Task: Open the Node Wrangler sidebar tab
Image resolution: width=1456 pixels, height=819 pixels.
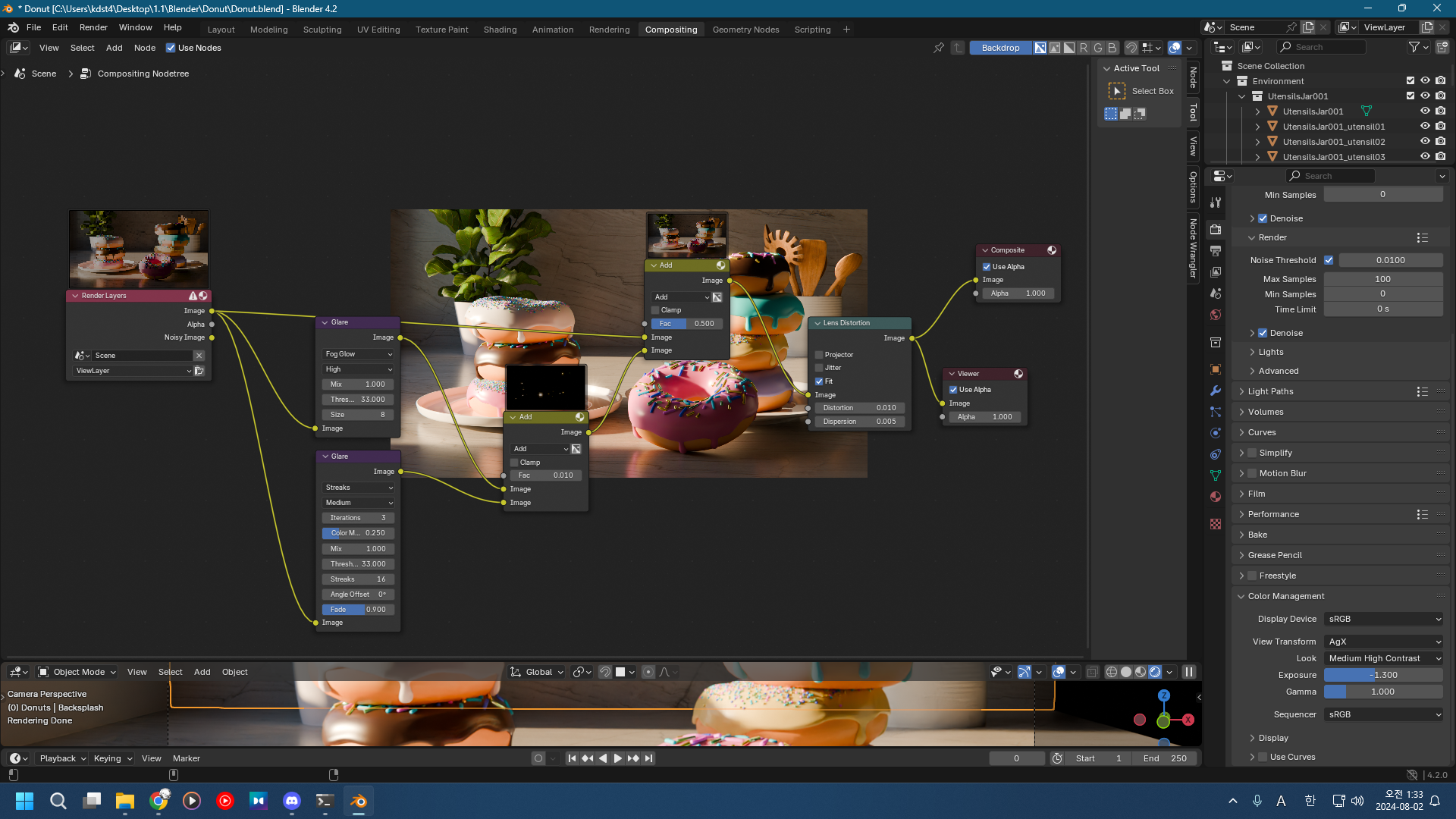Action: 1193,248
